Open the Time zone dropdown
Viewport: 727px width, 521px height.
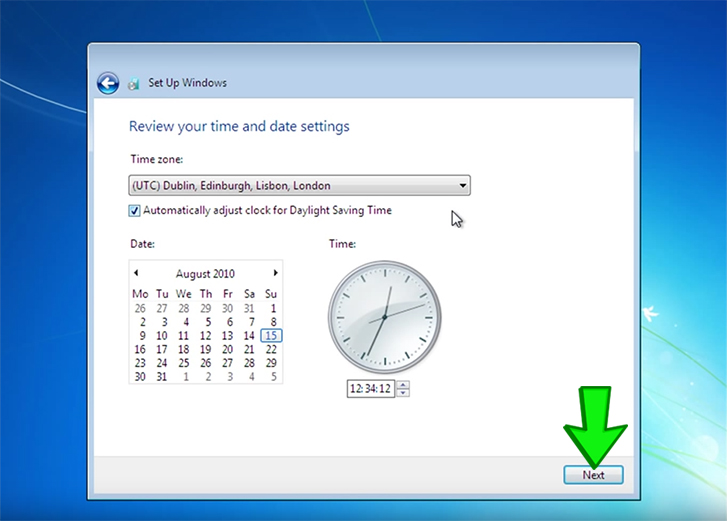pyautogui.click(x=300, y=185)
